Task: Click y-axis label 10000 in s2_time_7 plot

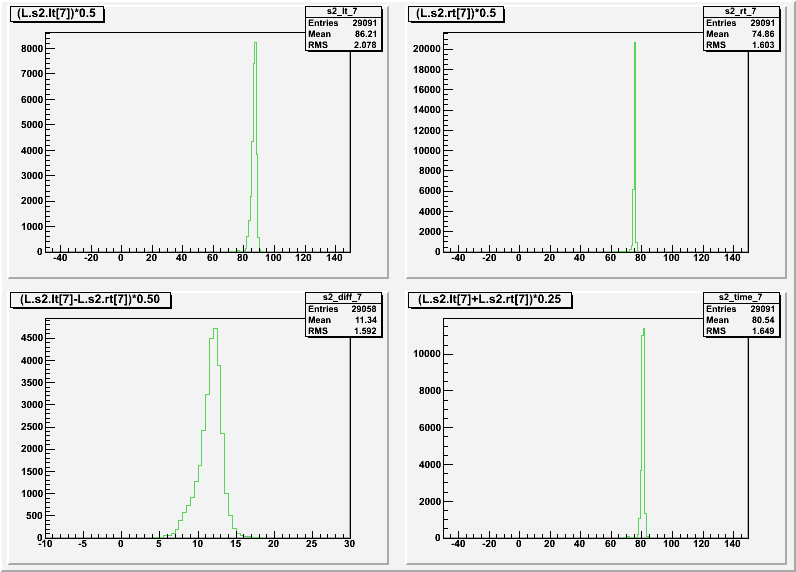Action: click(426, 354)
